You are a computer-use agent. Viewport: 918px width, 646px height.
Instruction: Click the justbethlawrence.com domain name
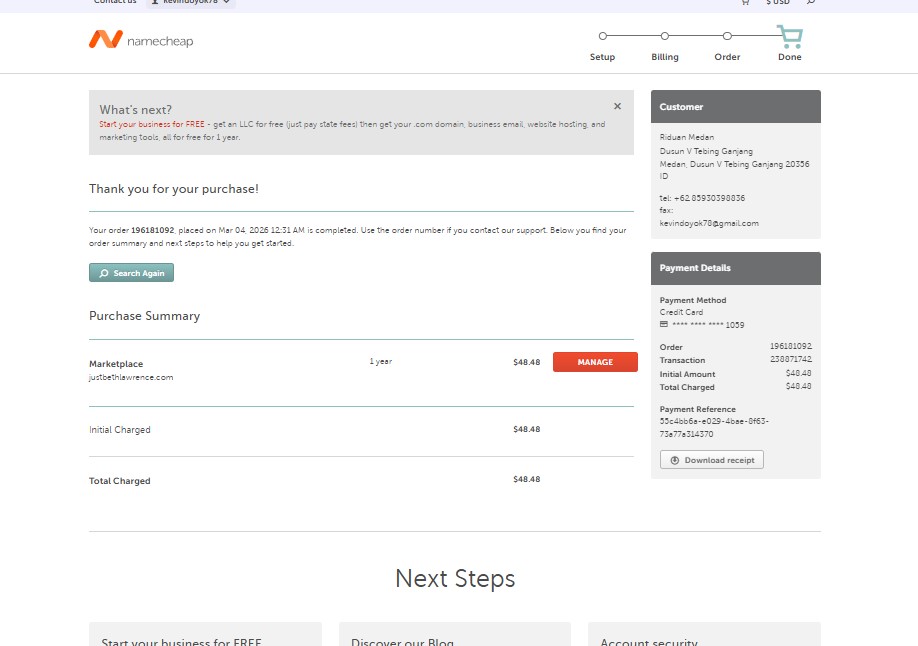(x=131, y=378)
